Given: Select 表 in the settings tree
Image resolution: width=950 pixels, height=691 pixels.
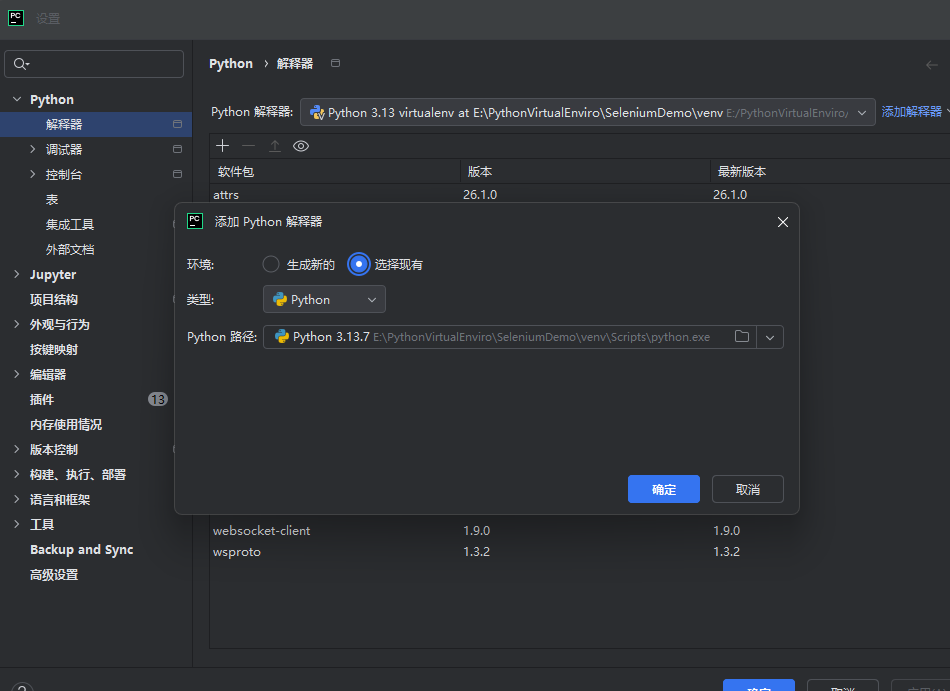Looking at the screenshot, I should pos(52,199).
